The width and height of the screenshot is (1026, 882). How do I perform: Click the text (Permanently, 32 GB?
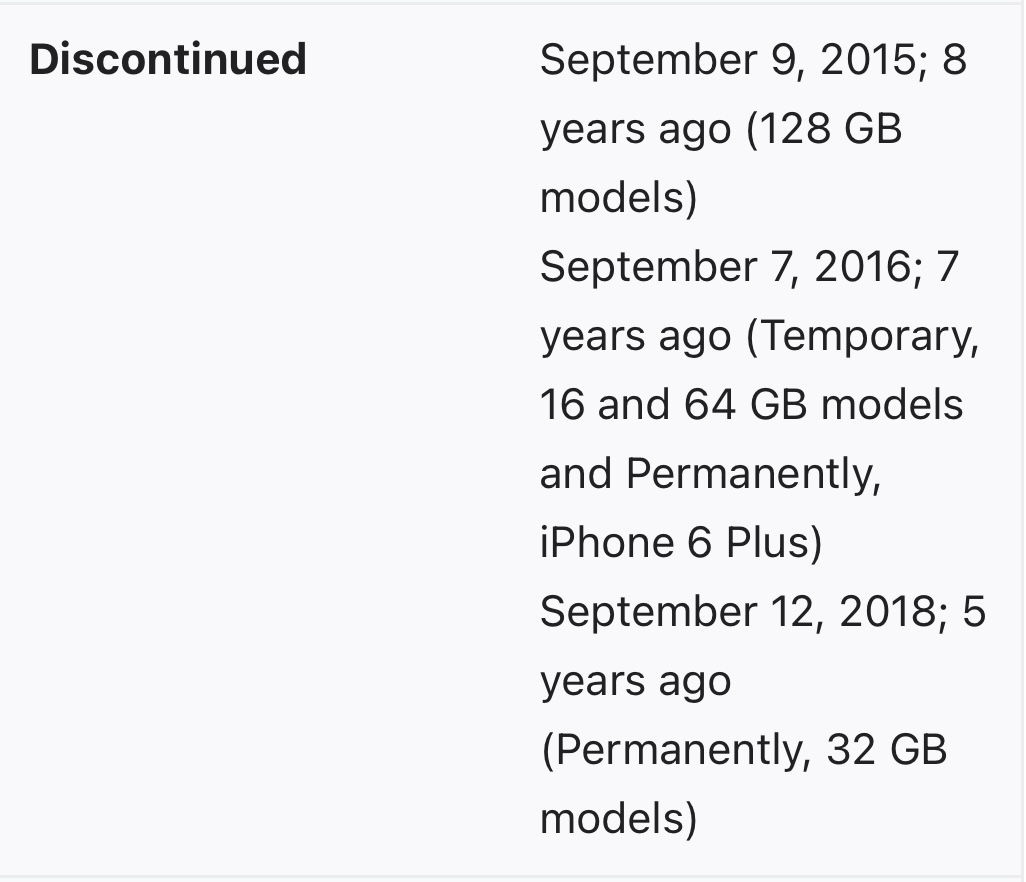[743, 750]
